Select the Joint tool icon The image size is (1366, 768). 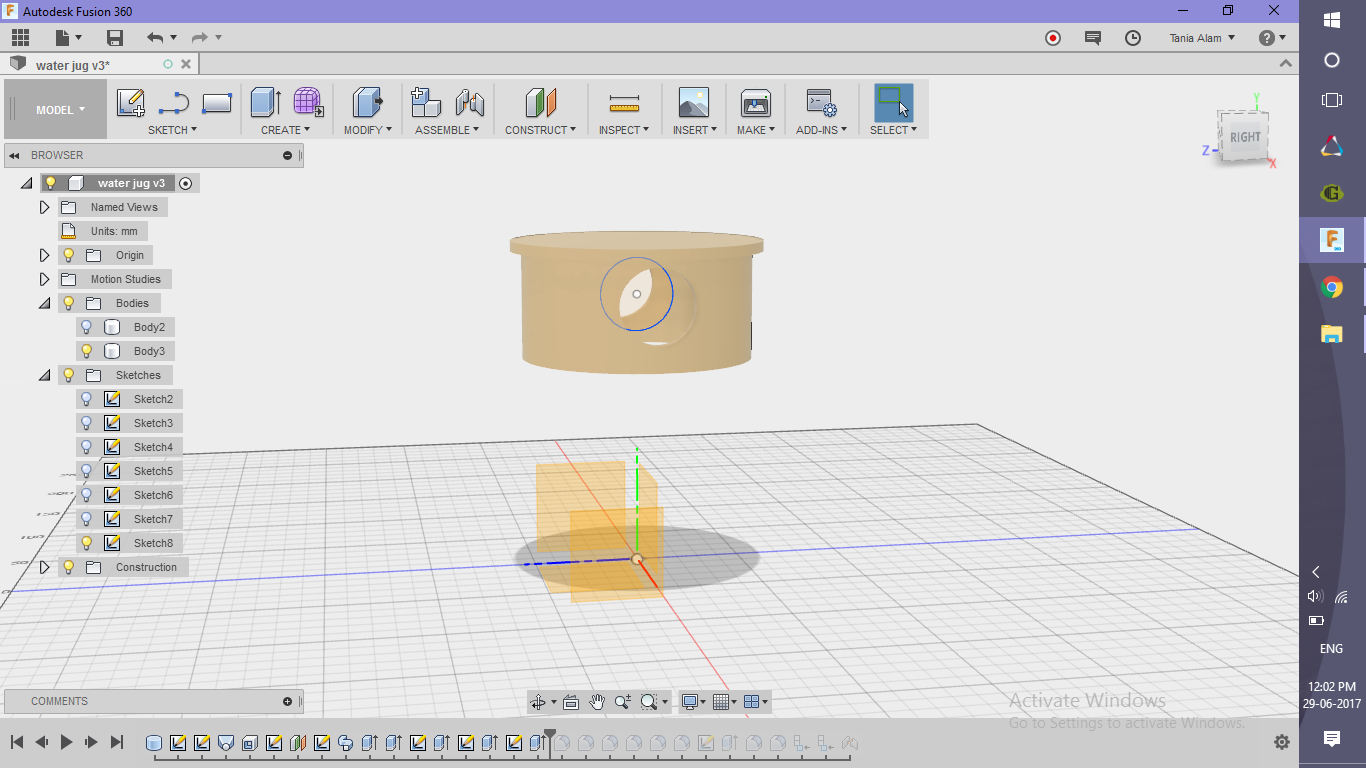[x=469, y=102]
